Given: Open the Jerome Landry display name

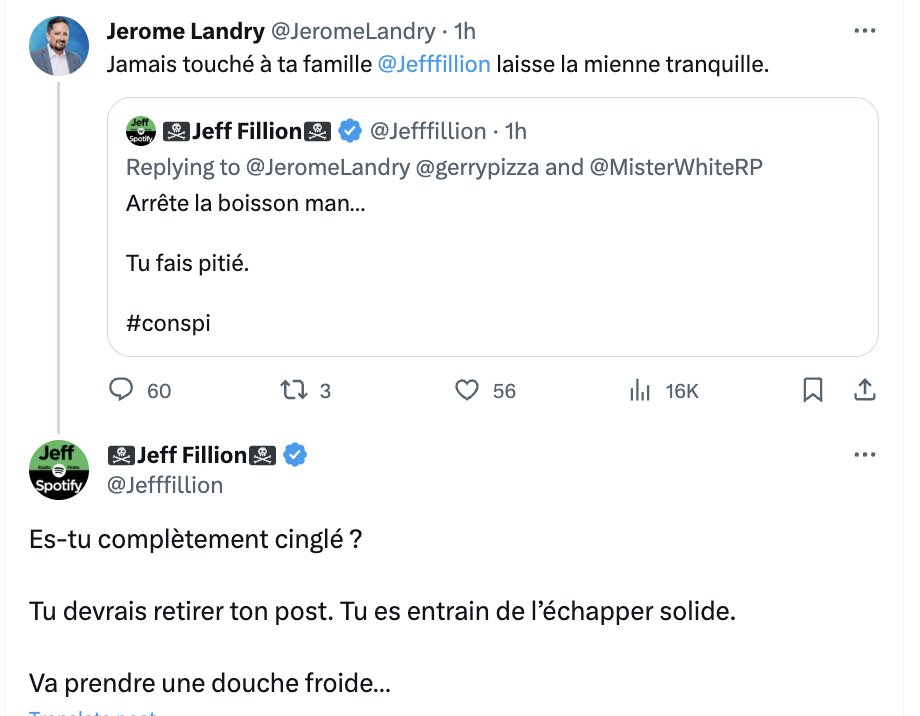Looking at the screenshot, I should tap(185, 31).
